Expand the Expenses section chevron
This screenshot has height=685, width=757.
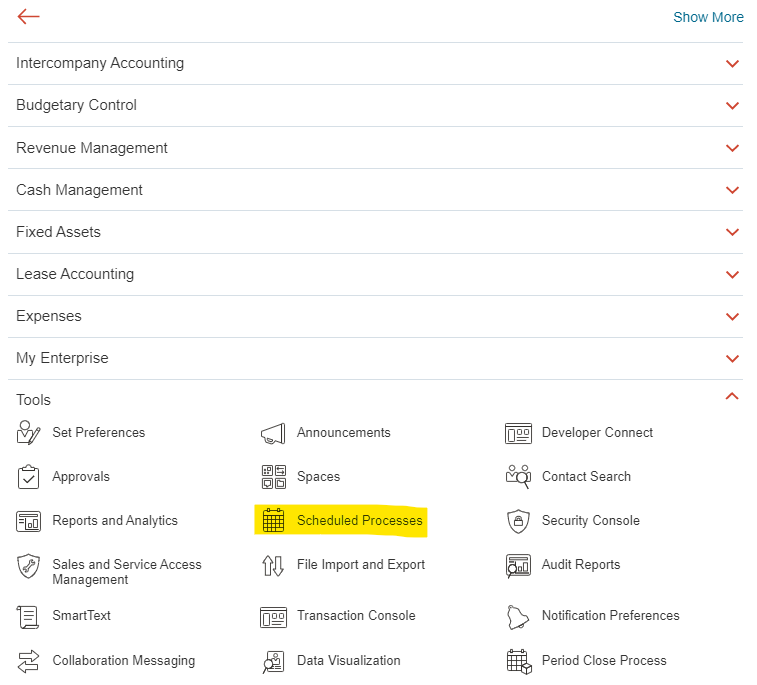pyautogui.click(x=732, y=317)
